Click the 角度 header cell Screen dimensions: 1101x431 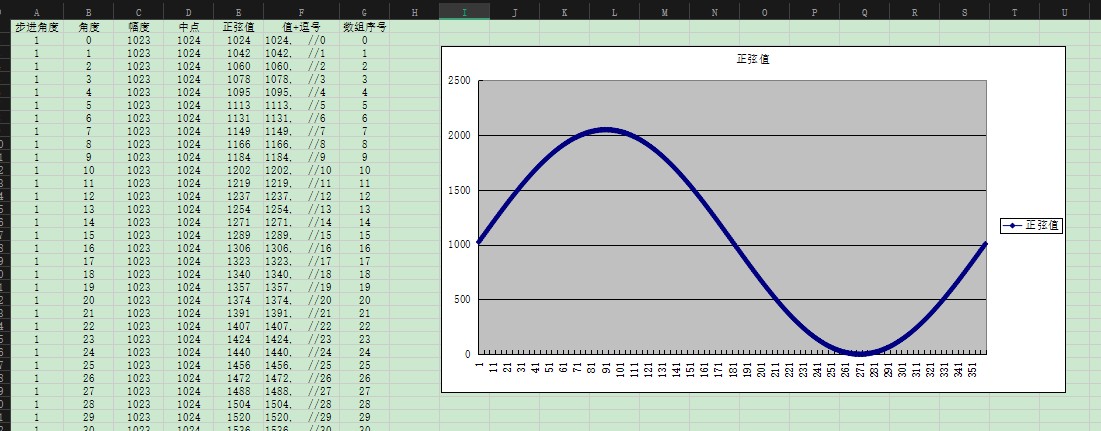point(88,27)
